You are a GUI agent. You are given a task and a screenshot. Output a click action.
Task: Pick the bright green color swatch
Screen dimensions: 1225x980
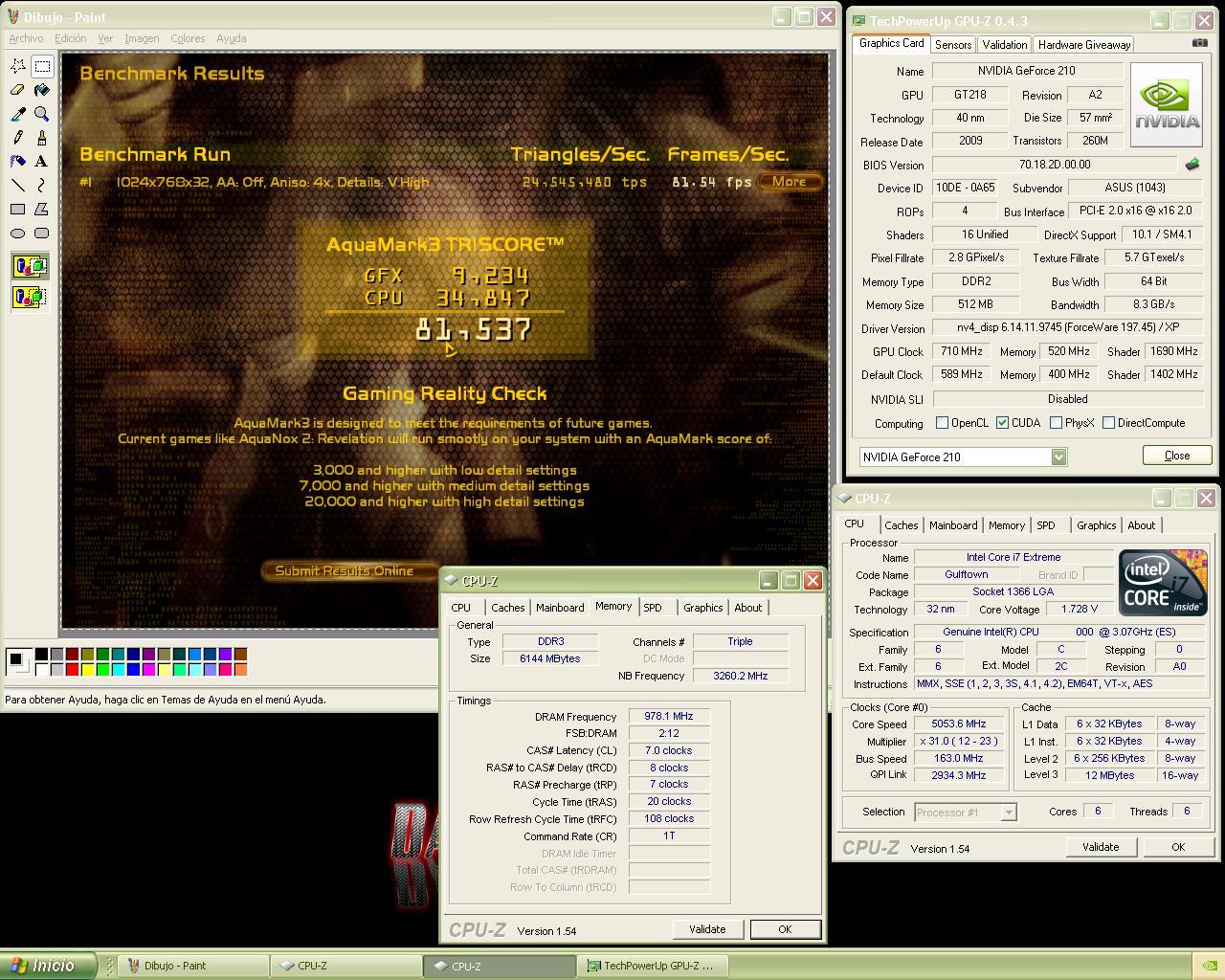(x=103, y=669)
